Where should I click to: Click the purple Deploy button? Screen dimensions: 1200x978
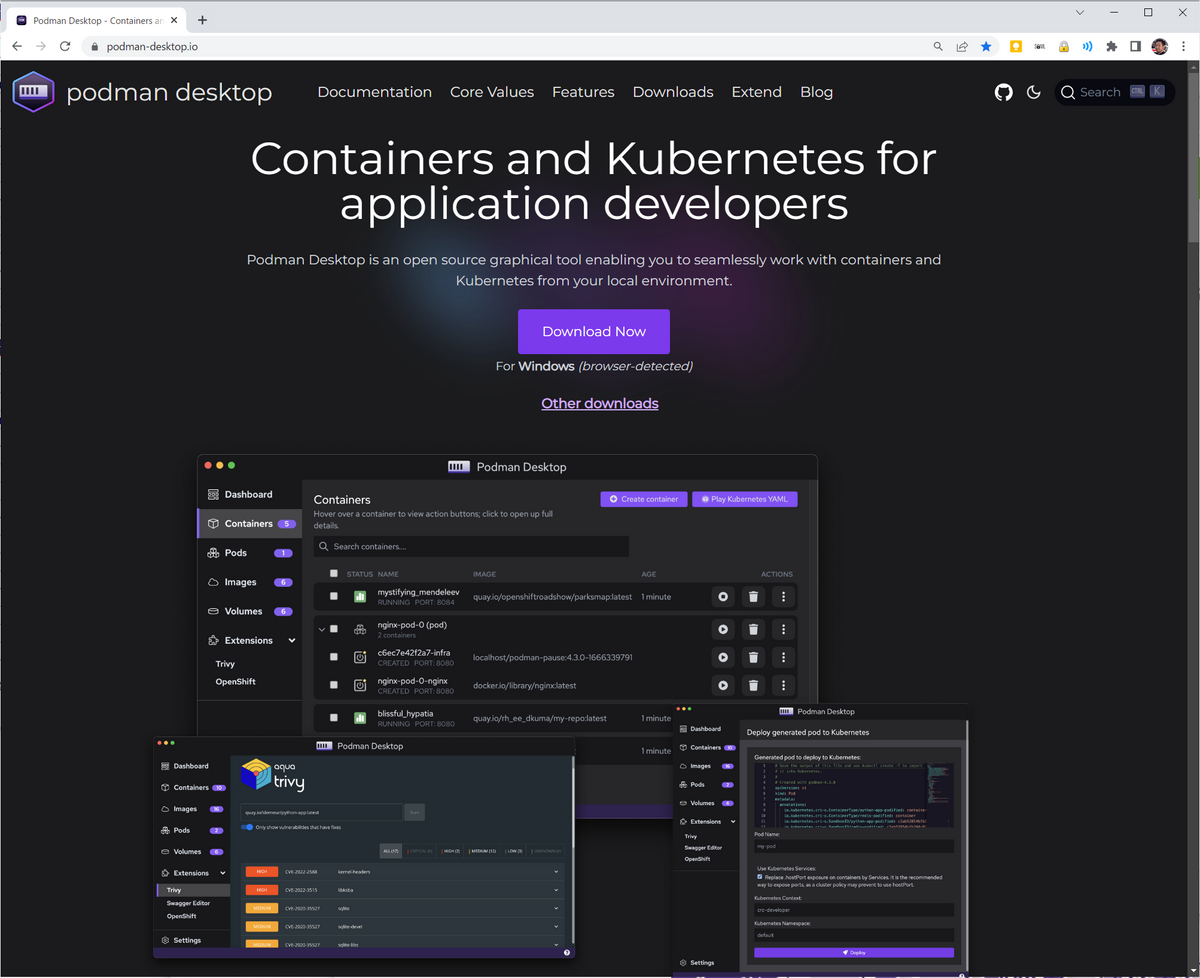(x=854, y=953)
